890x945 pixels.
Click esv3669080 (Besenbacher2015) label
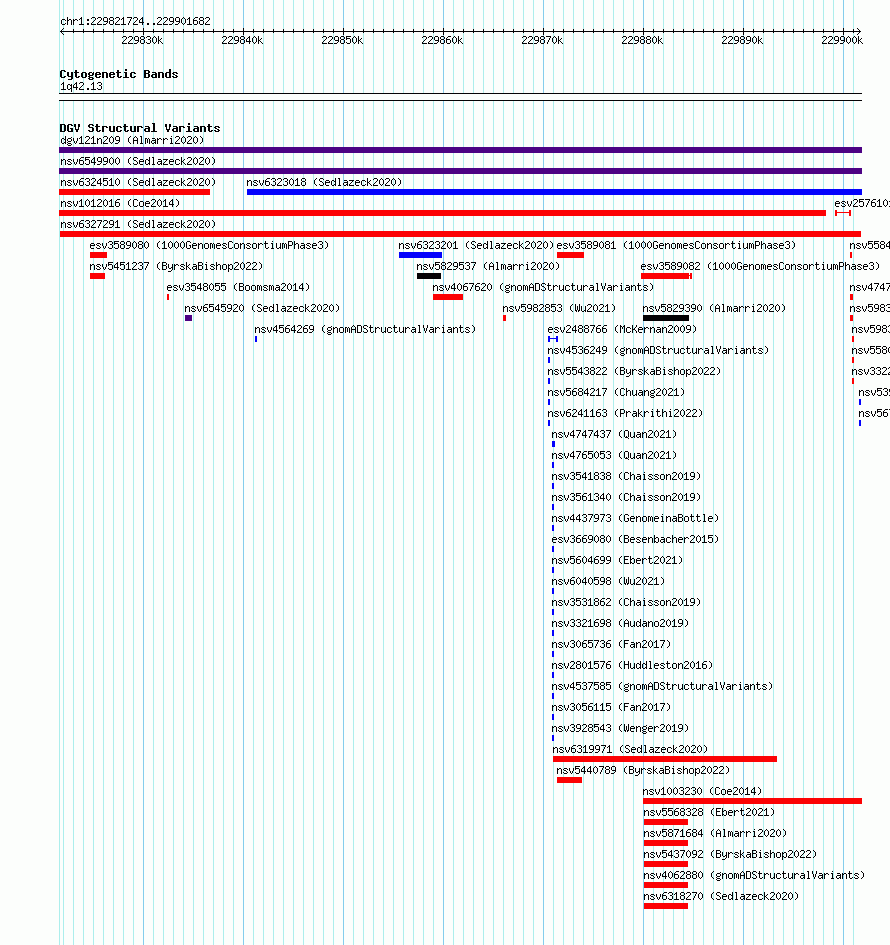coord(635,541)
